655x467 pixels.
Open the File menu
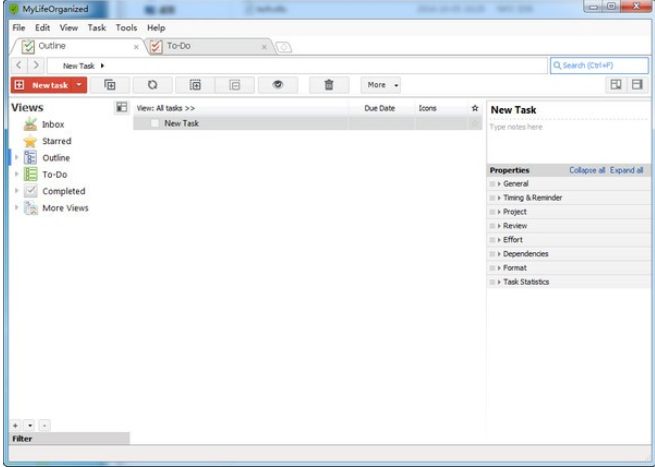19,28
